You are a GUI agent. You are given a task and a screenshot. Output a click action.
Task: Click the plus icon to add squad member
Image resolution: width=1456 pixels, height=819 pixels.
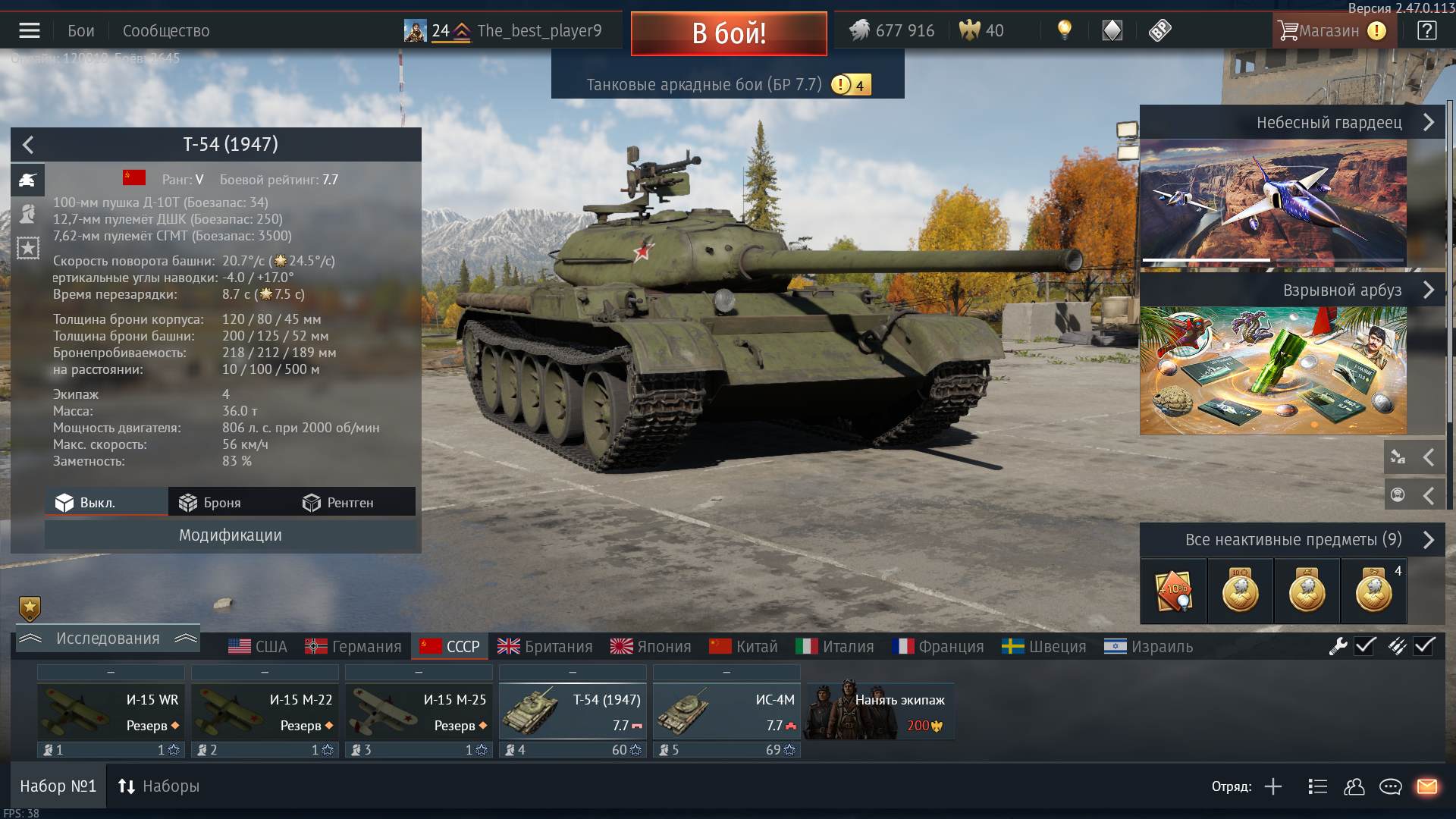click(x=1273, y=786)
